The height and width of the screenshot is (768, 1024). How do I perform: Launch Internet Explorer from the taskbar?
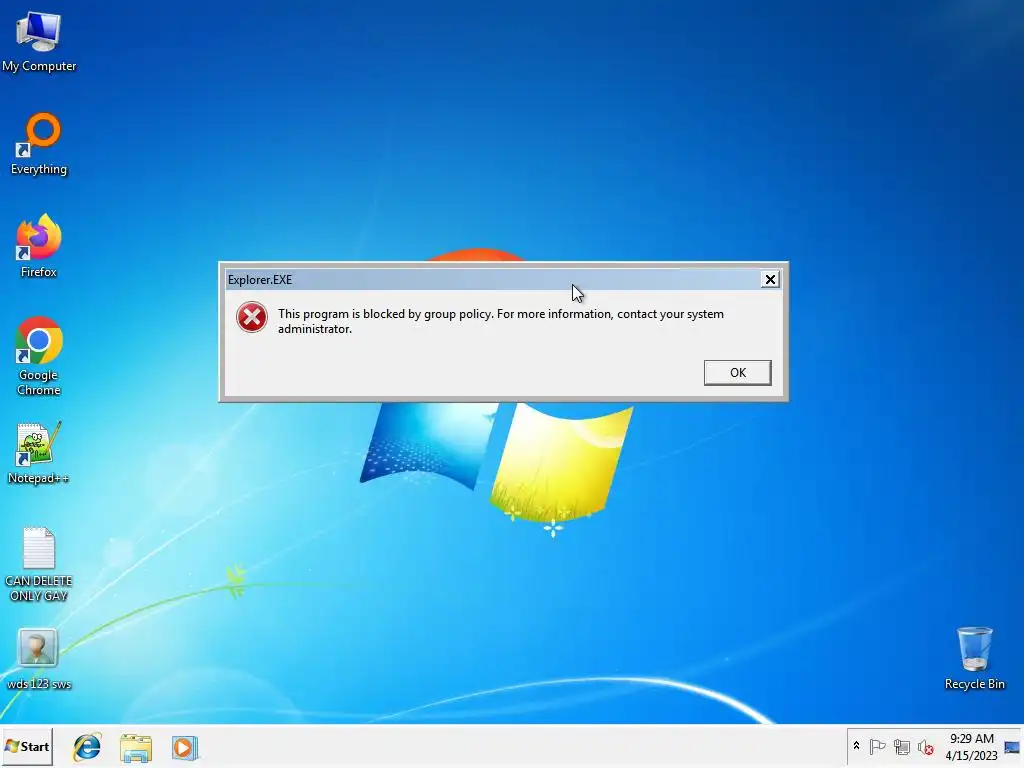(87, 747)
